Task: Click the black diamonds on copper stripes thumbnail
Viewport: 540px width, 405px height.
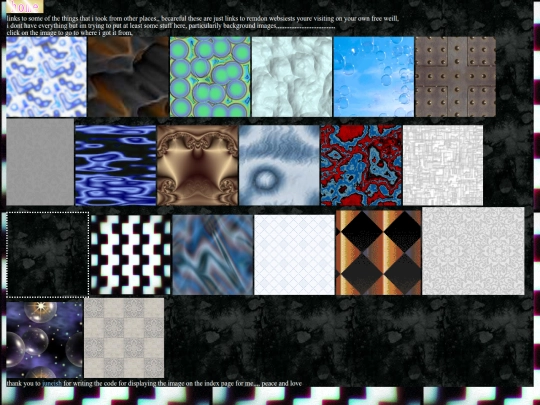Action: tap(378, 253)
